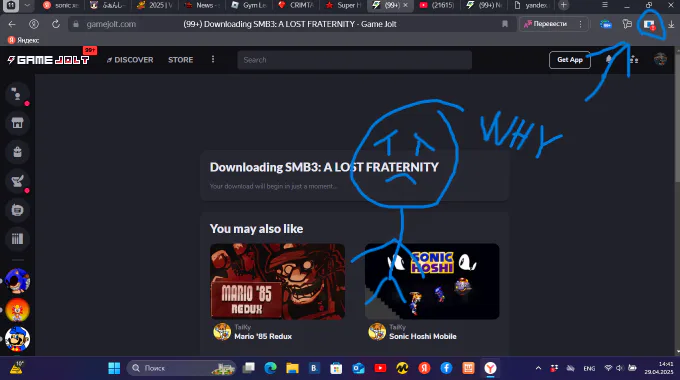Screen dimensions: 680x380
Task: Open the DISCOVER menu item
Action: [130, 60]
